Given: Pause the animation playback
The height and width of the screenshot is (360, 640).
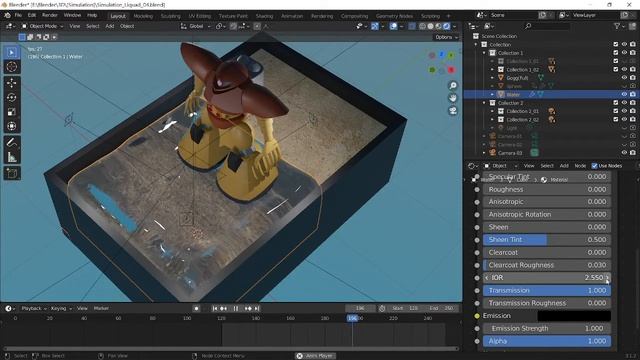Looking at the screenshot, I should 236,309.
